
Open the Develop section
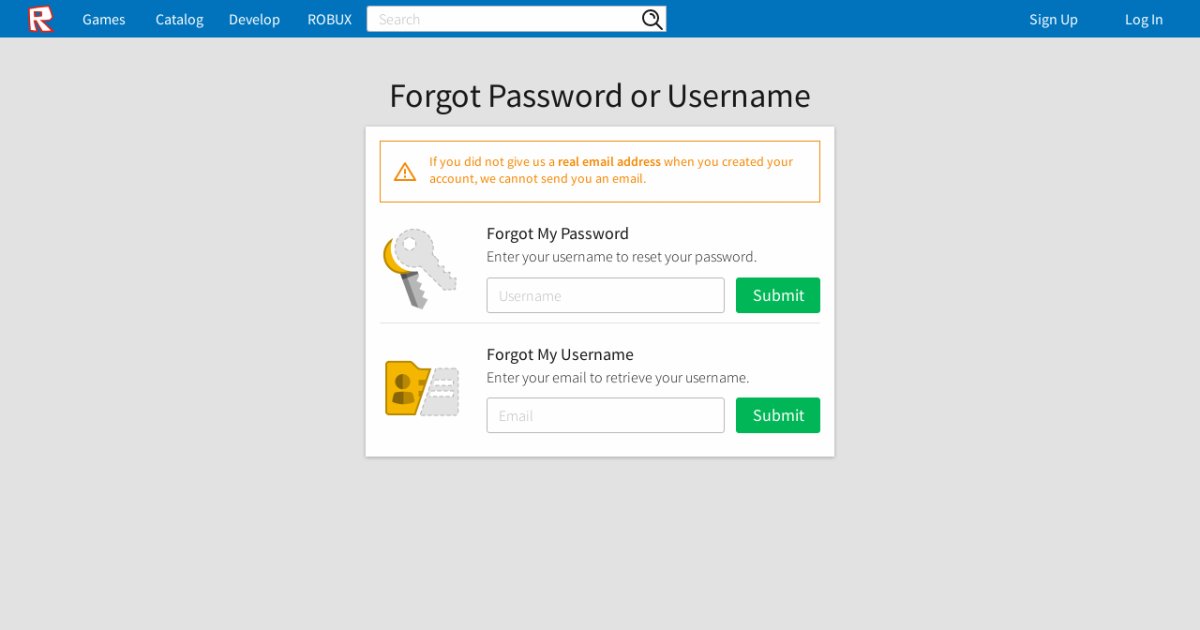pos(254,19)
